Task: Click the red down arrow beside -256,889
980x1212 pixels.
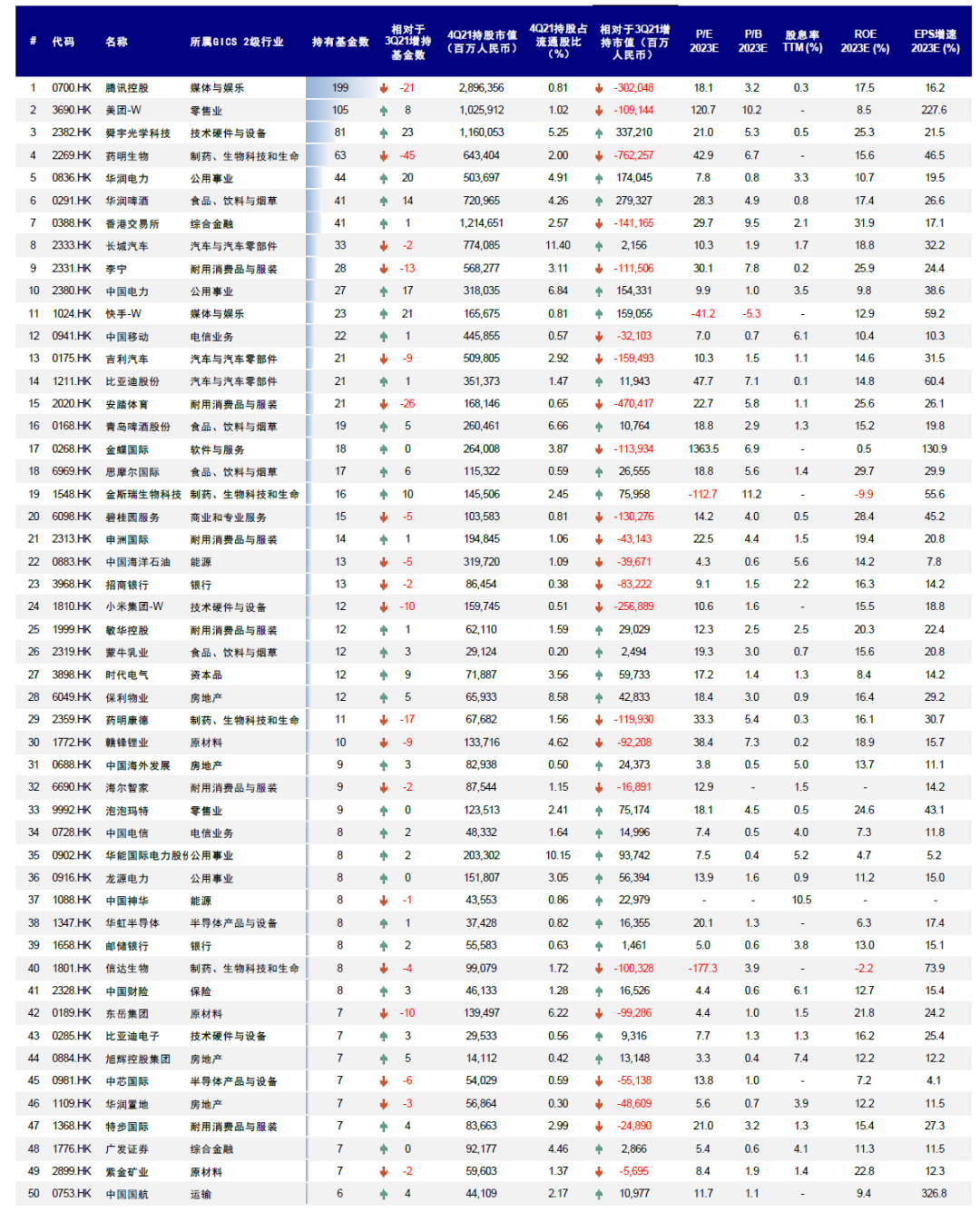Action: point(599,606)
